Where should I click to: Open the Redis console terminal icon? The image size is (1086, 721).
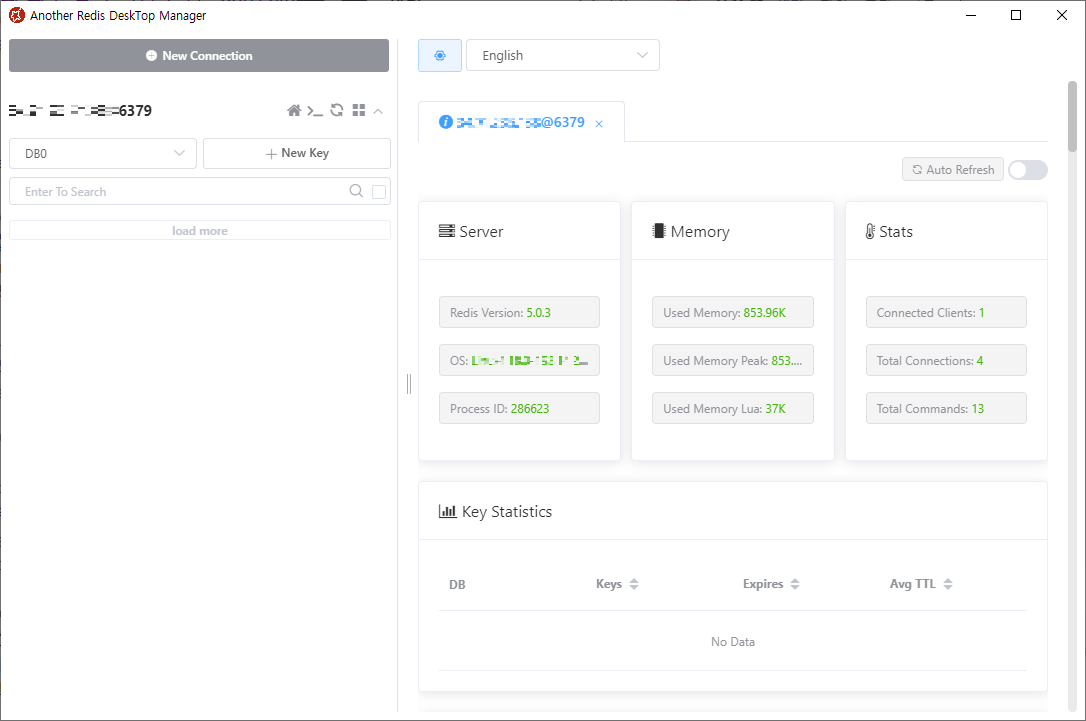(x=315, y=111)
